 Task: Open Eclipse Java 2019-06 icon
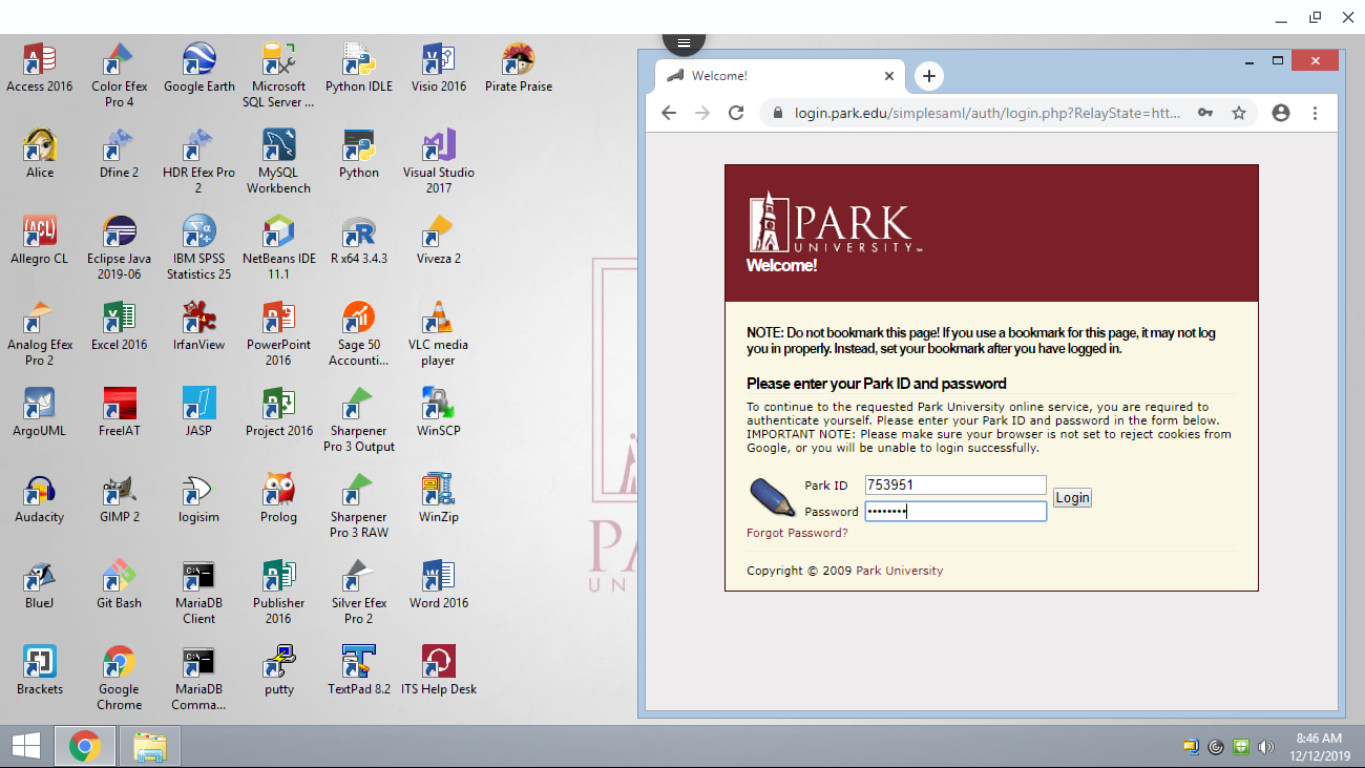coord(119,247)
